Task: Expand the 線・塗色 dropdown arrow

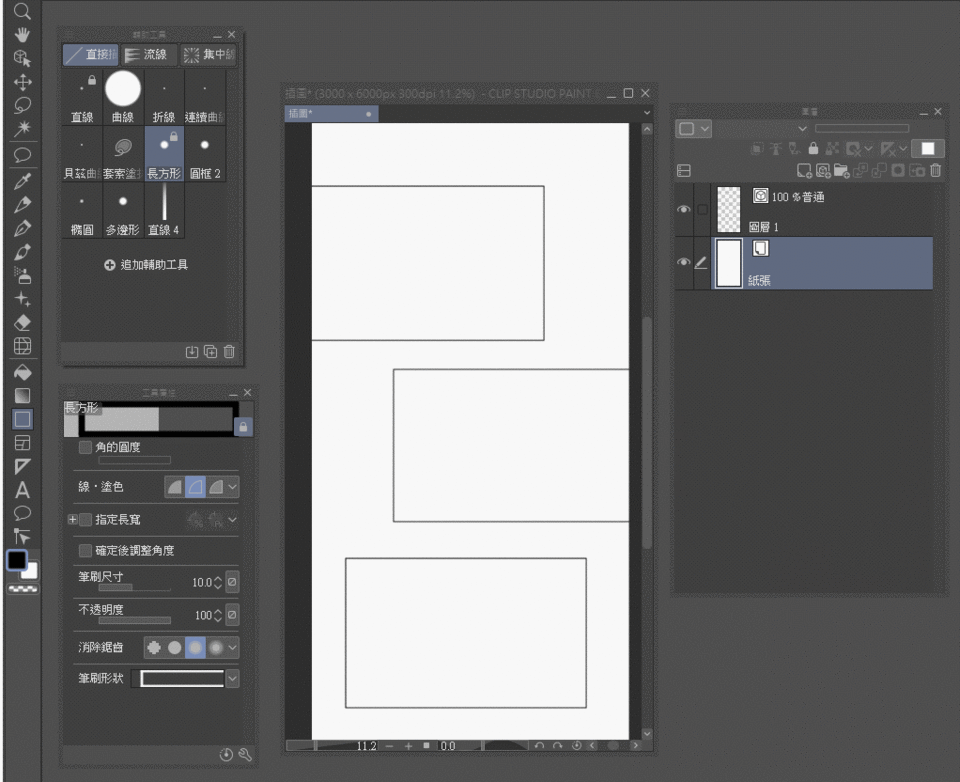Action: point(233,486)
